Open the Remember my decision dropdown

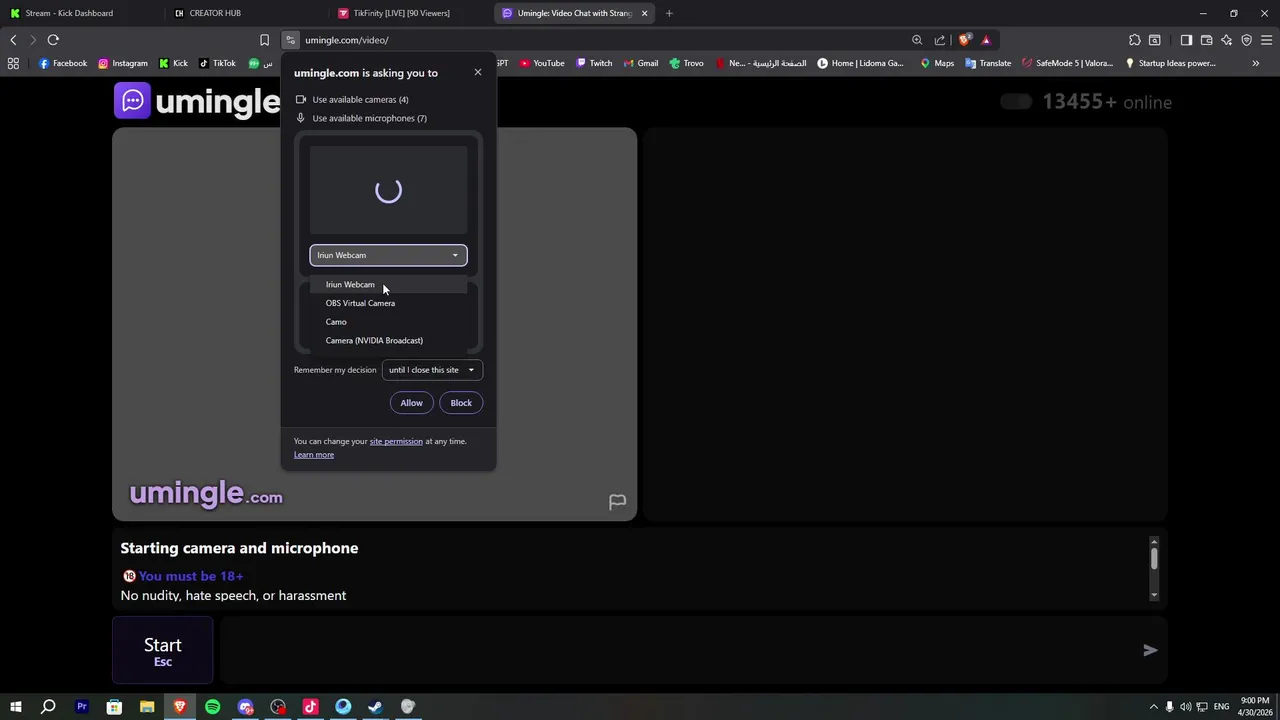click(x=432, y=370)
